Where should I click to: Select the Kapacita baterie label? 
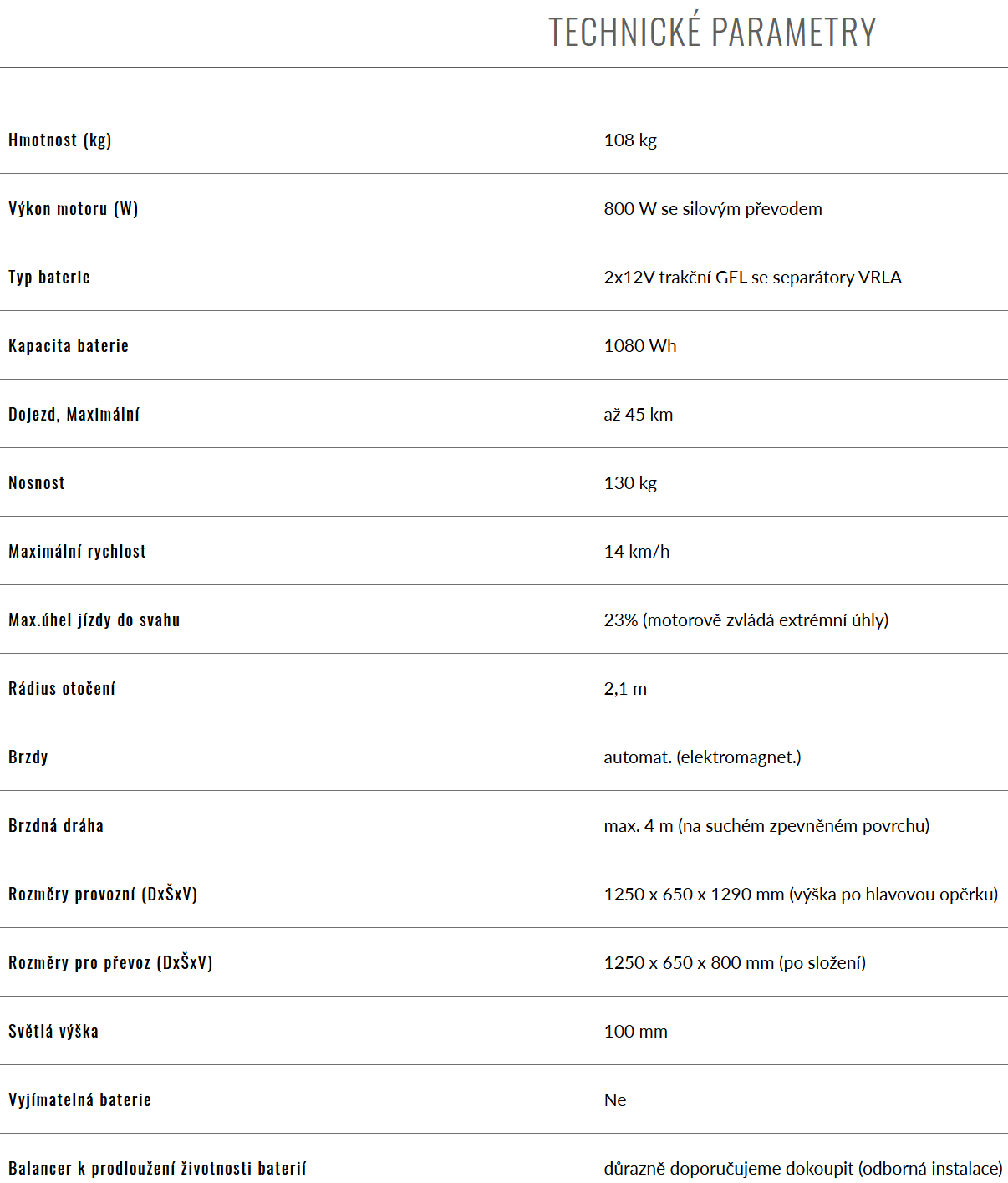point(69,345)
